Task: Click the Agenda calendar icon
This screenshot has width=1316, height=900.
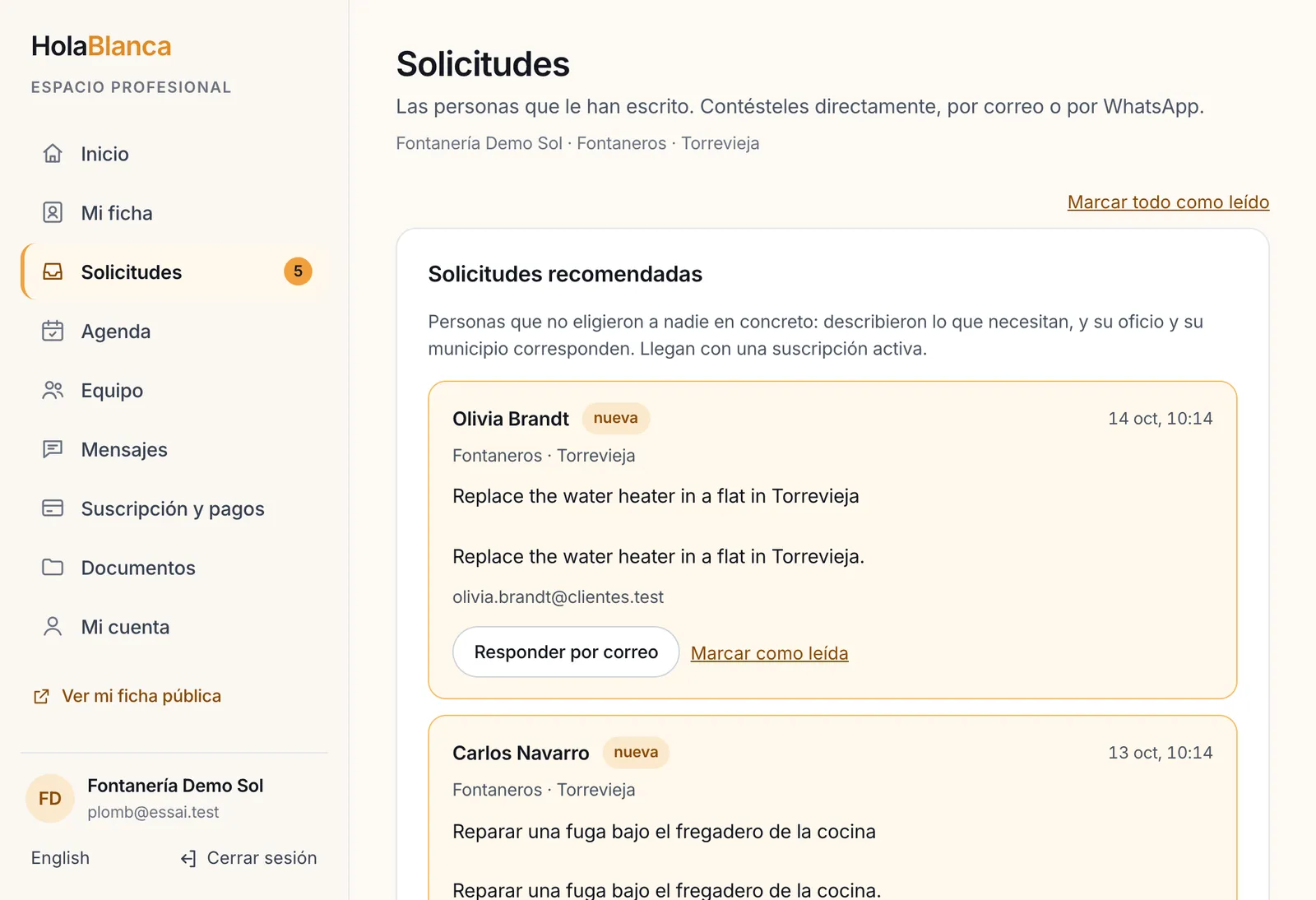Action: pyautogui.click(x=53, y=332)
